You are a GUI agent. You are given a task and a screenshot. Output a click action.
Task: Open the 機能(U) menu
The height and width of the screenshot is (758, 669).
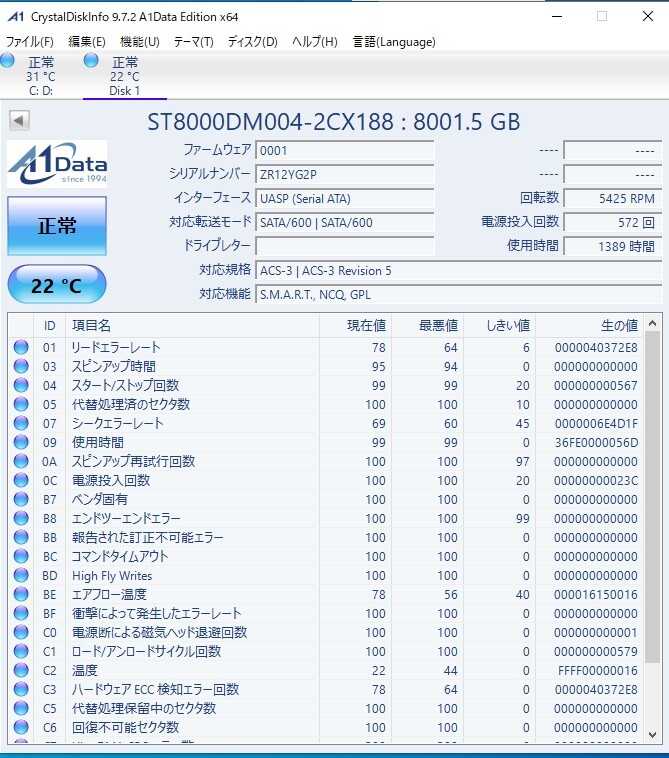click(139, 42)
